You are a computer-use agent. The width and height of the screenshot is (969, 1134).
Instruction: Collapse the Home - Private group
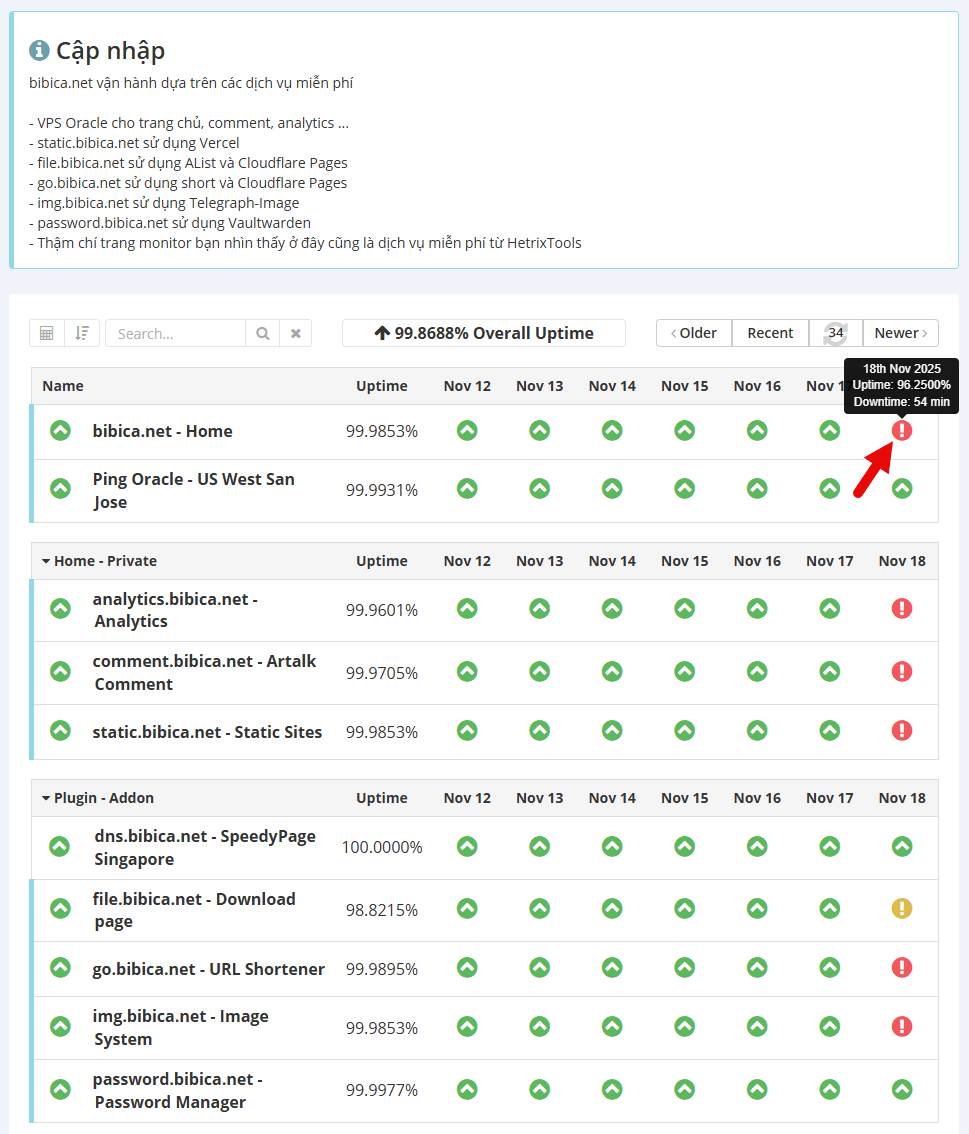click(x=46, y=561)
